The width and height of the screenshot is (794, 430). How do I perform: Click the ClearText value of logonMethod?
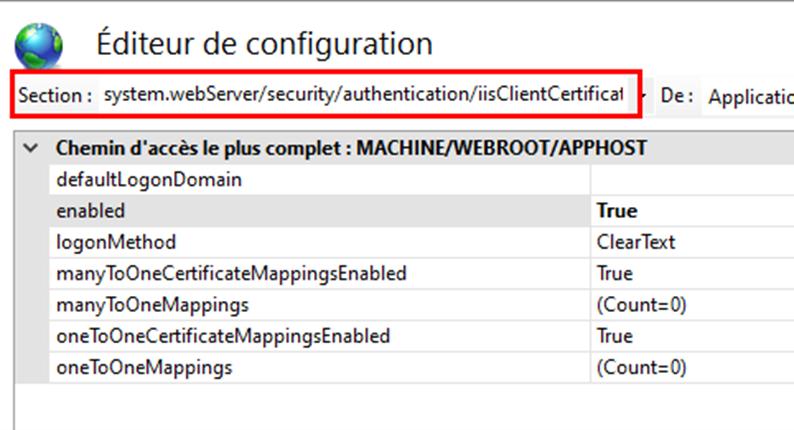[x=636, y=242]
